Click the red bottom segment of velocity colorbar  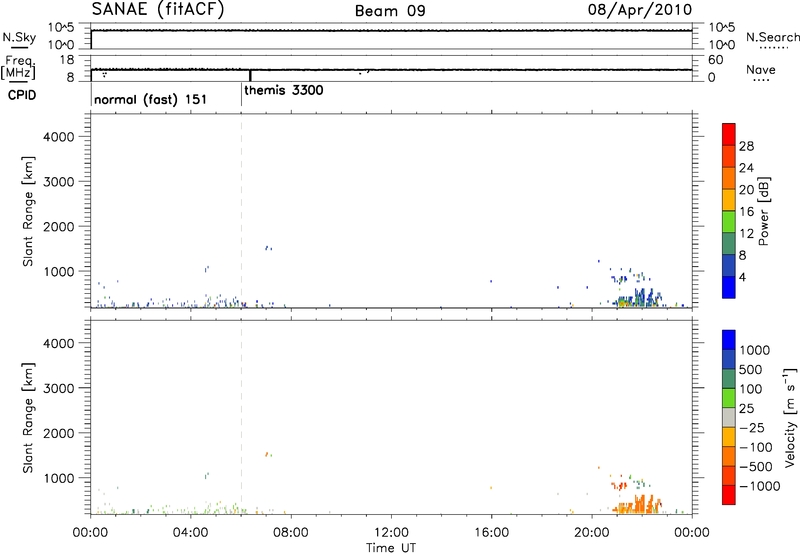[729, 495]
